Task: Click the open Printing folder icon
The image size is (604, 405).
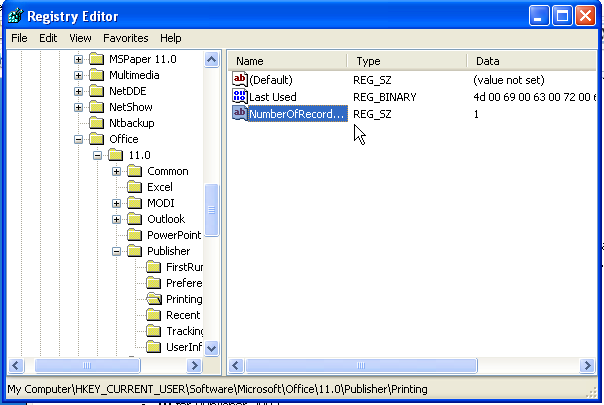Action: (154, 299)
